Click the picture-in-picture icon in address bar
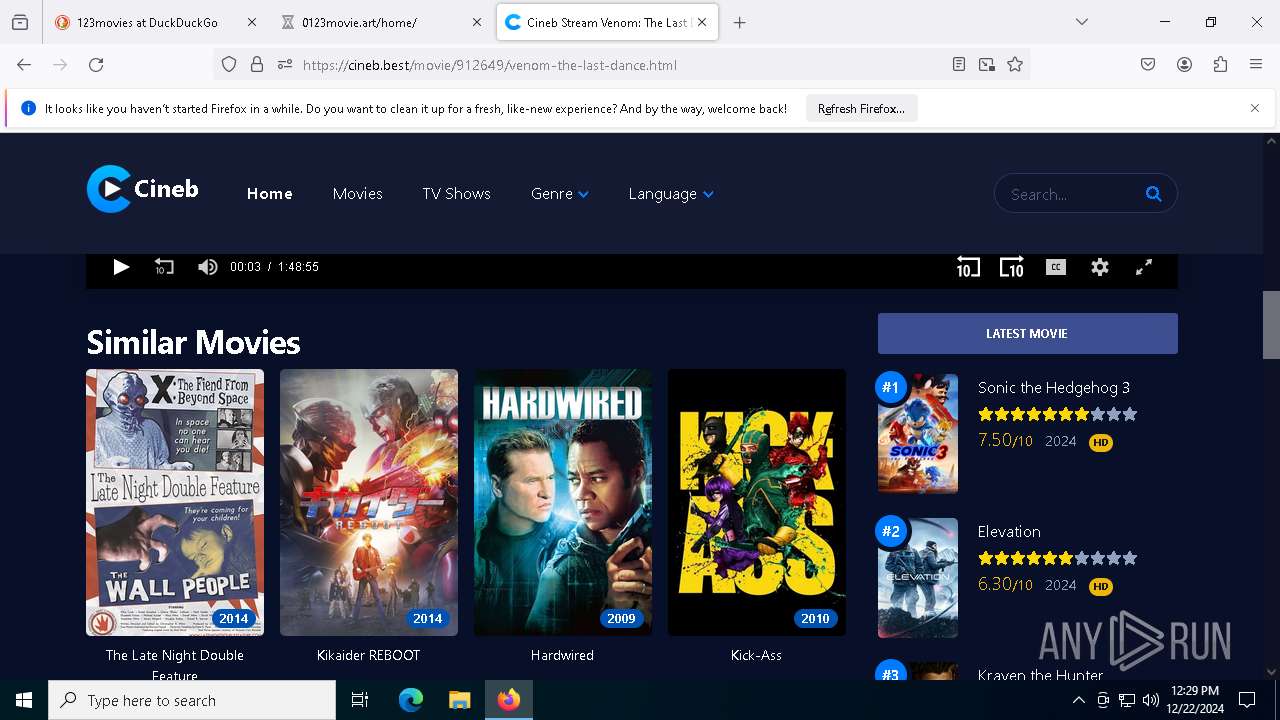The width and height of the screenshot is (1280, 720). coord(987,65)
